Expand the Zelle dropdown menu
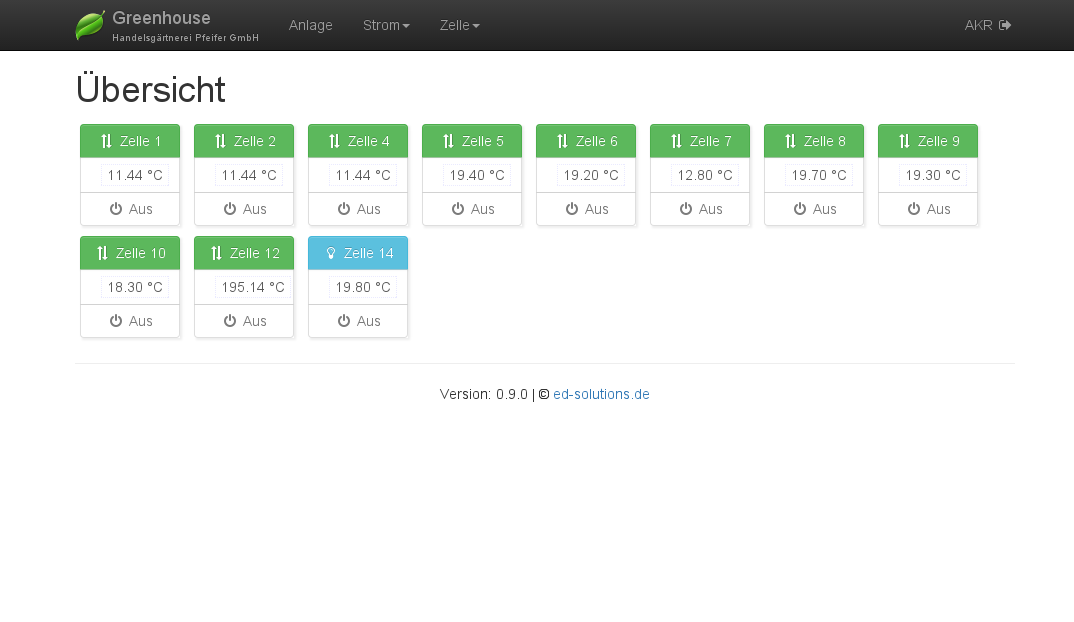The height and width of the screenshot is (622, 1074). click(x=460, y=25)
